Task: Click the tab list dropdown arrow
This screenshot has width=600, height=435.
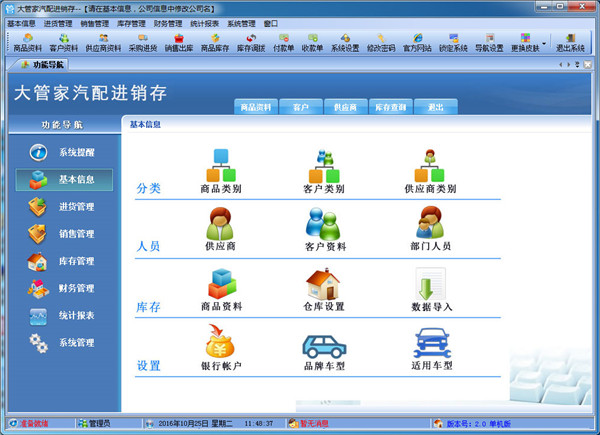Action: tap(577, 65)
